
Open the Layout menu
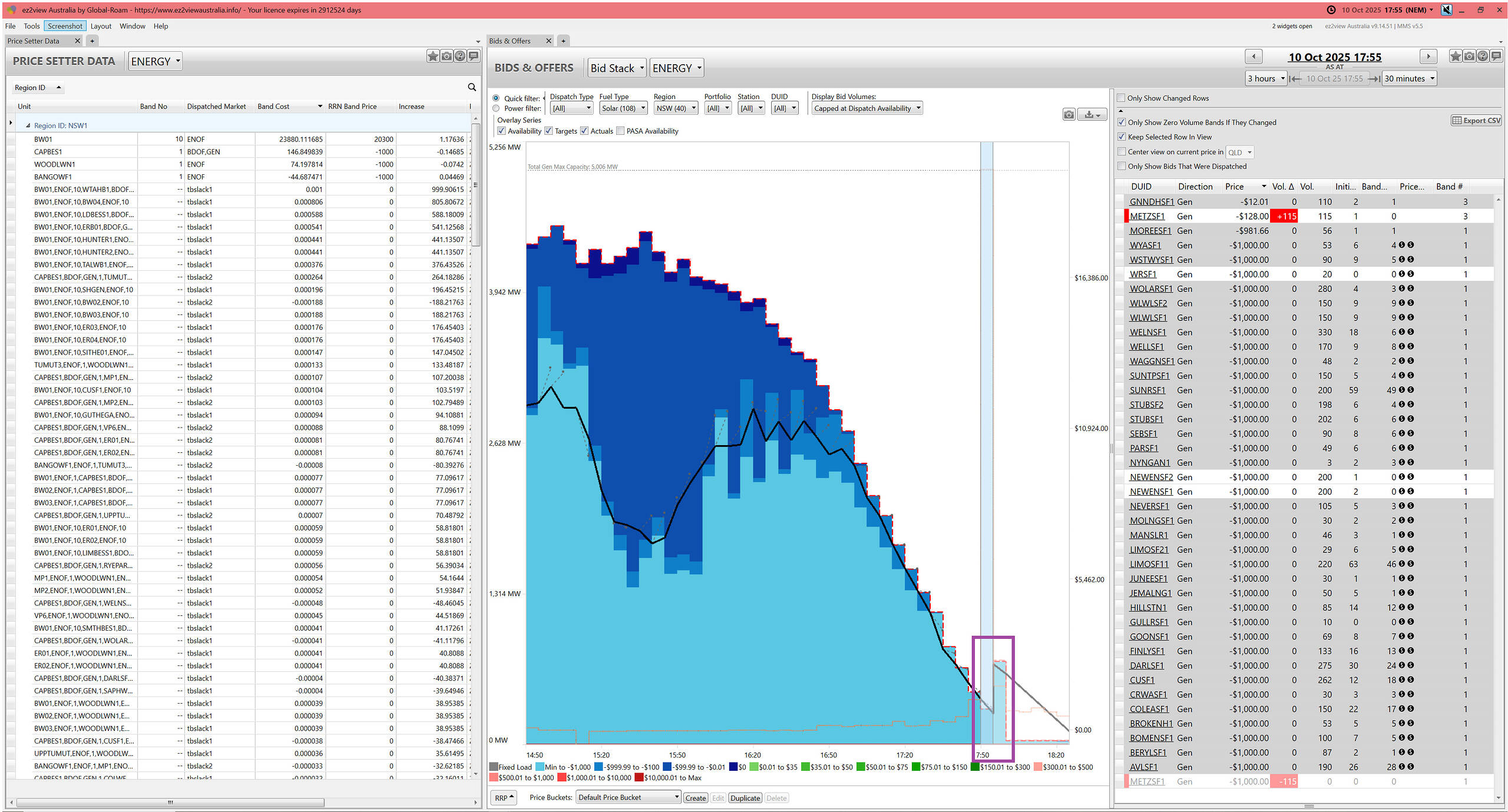pos(101,26)
